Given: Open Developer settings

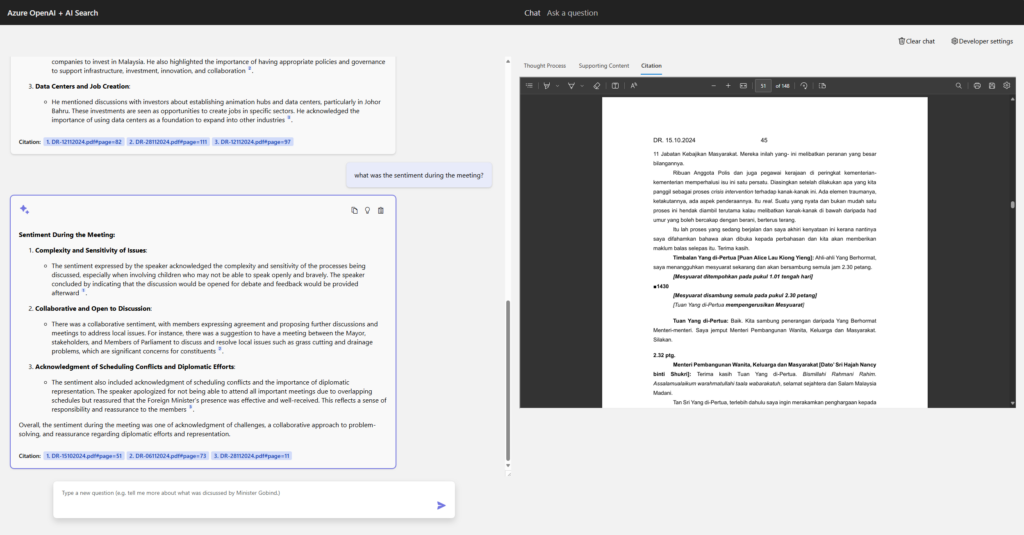Looking at the screenshot, I should [982, 41].
